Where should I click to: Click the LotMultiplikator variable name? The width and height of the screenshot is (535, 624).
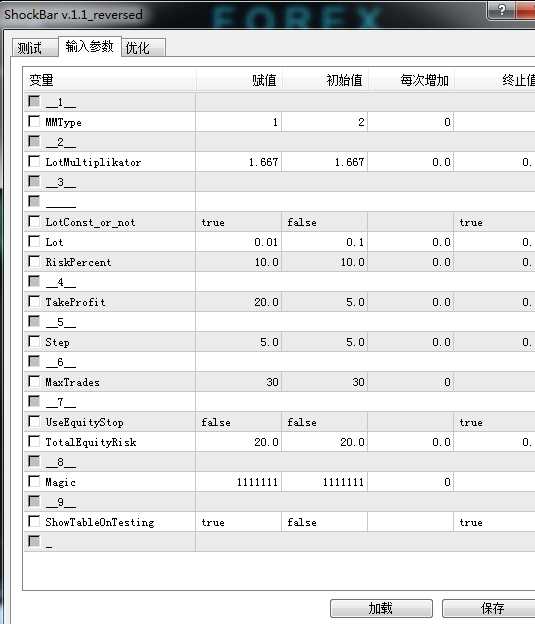pos(93,162)
